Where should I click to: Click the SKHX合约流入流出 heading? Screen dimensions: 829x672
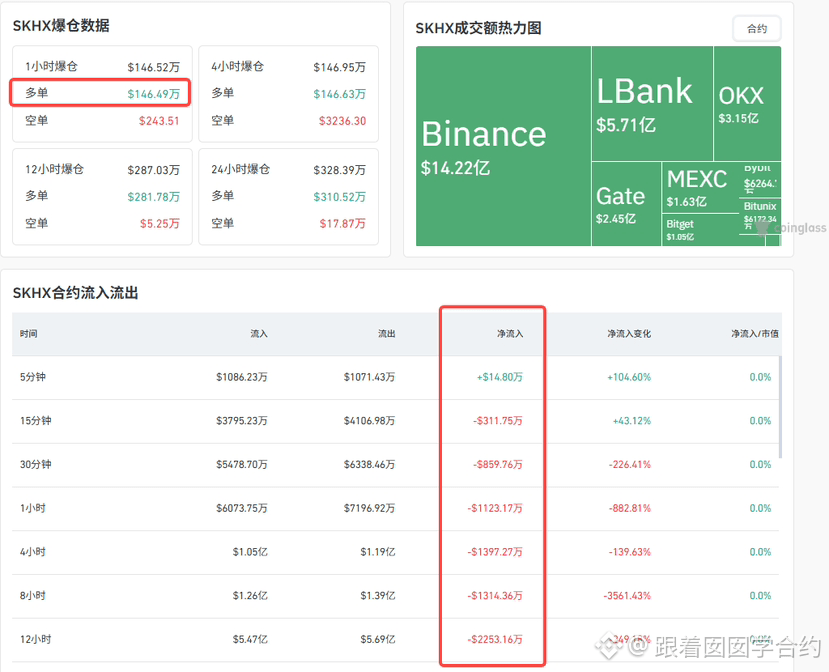tap(76, 293)
